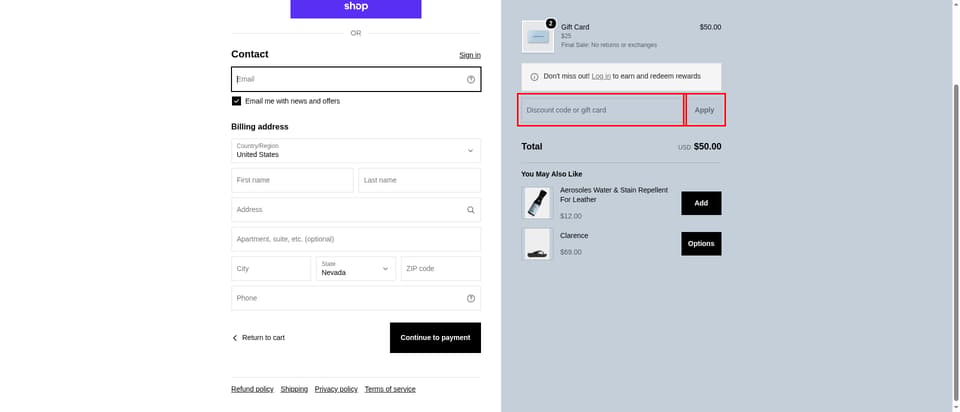Focus the Last name field
Viewport: 960px width, 412px height.
419,181
